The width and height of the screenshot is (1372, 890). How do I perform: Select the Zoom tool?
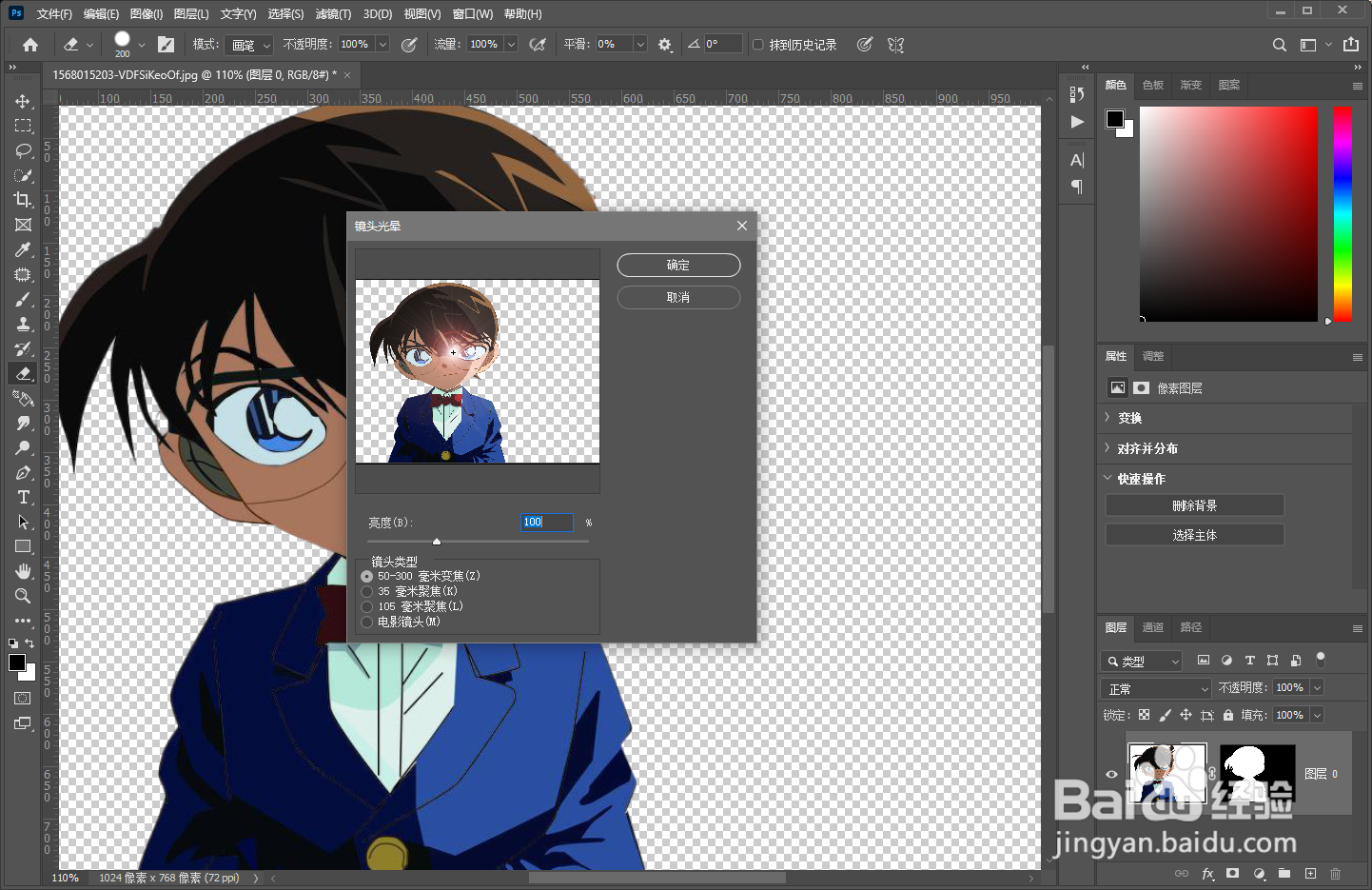coord(23,596)
